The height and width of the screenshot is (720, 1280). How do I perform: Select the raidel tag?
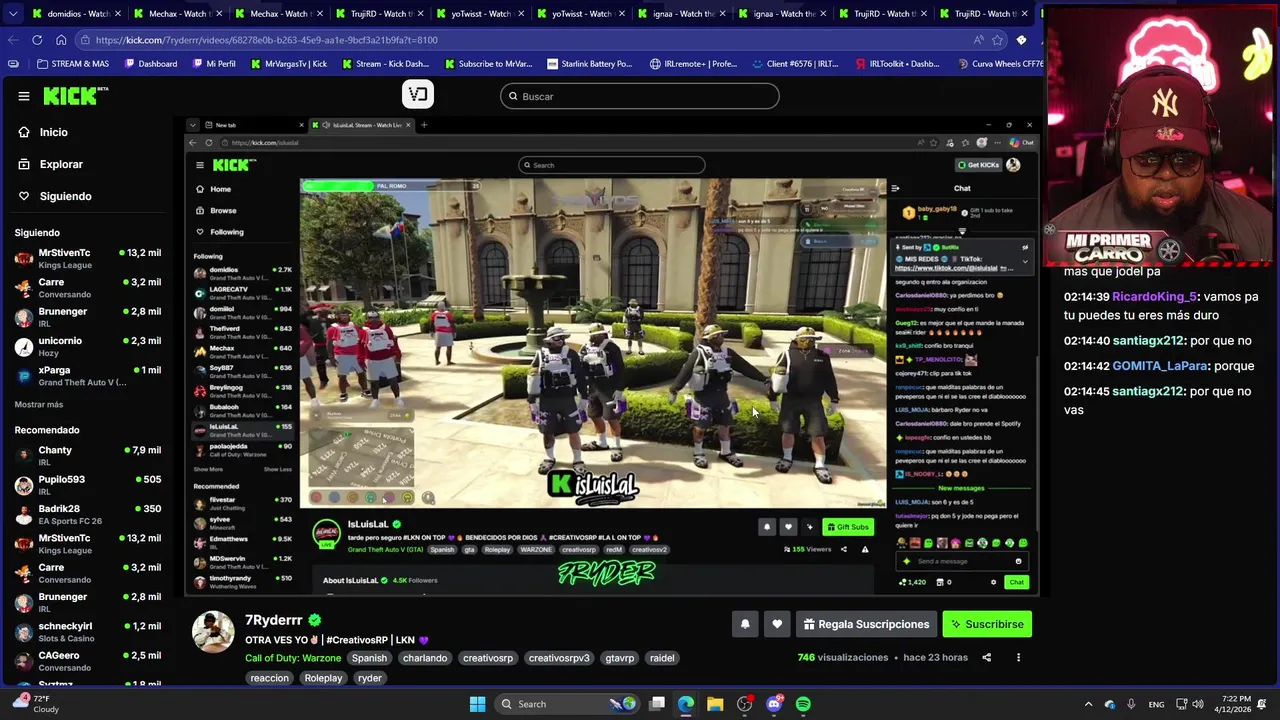[x=662, y=658]
